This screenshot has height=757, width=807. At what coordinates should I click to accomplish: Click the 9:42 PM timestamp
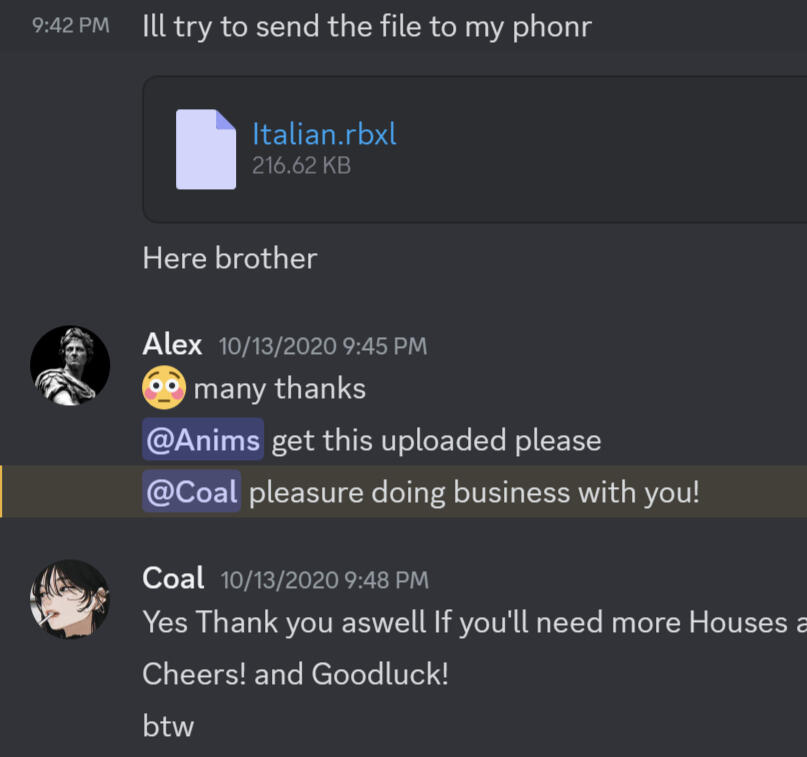coord(71,25)
